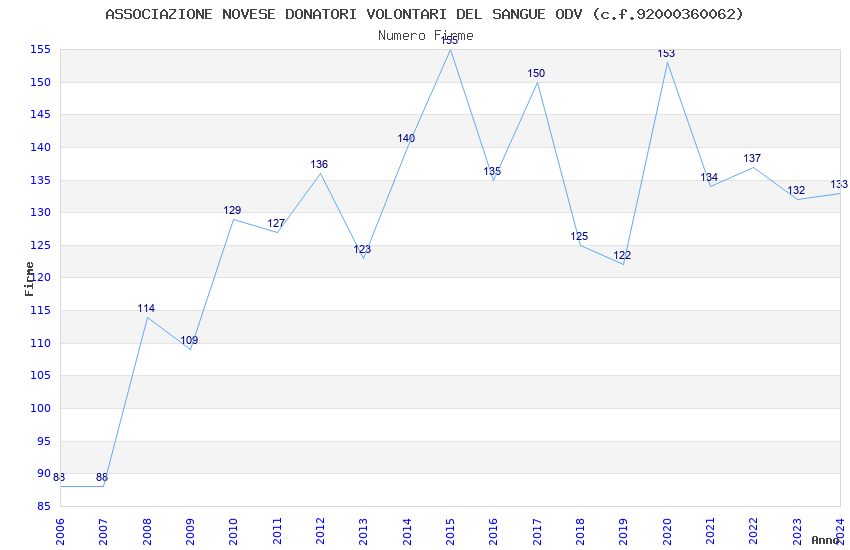Click the data label 123 for 2013
Image resolution: width=850 pixels, height=550 pixels.
click(x=362, y=249)
